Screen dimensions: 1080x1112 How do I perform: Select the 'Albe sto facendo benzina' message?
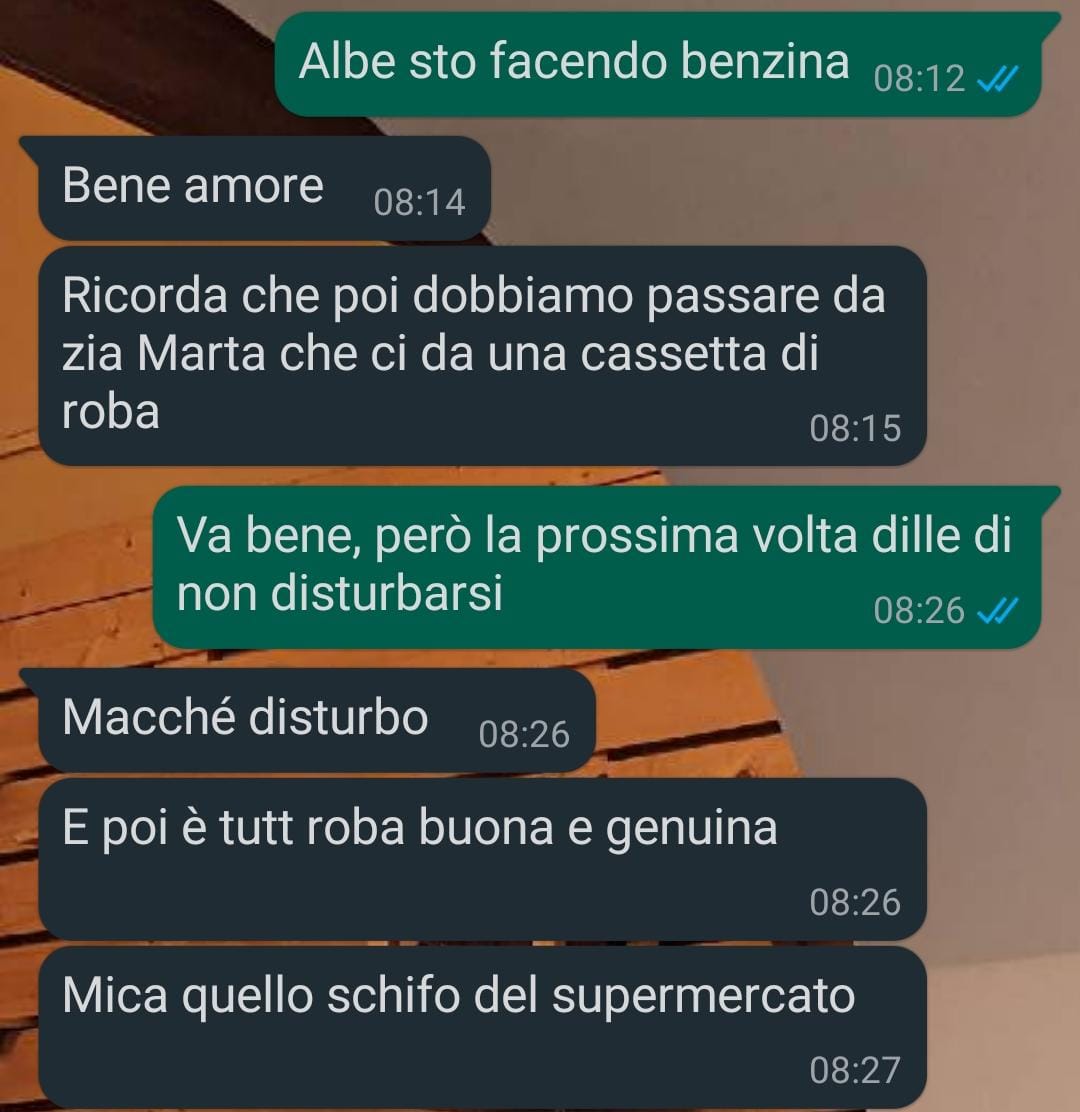coord(659,65)
